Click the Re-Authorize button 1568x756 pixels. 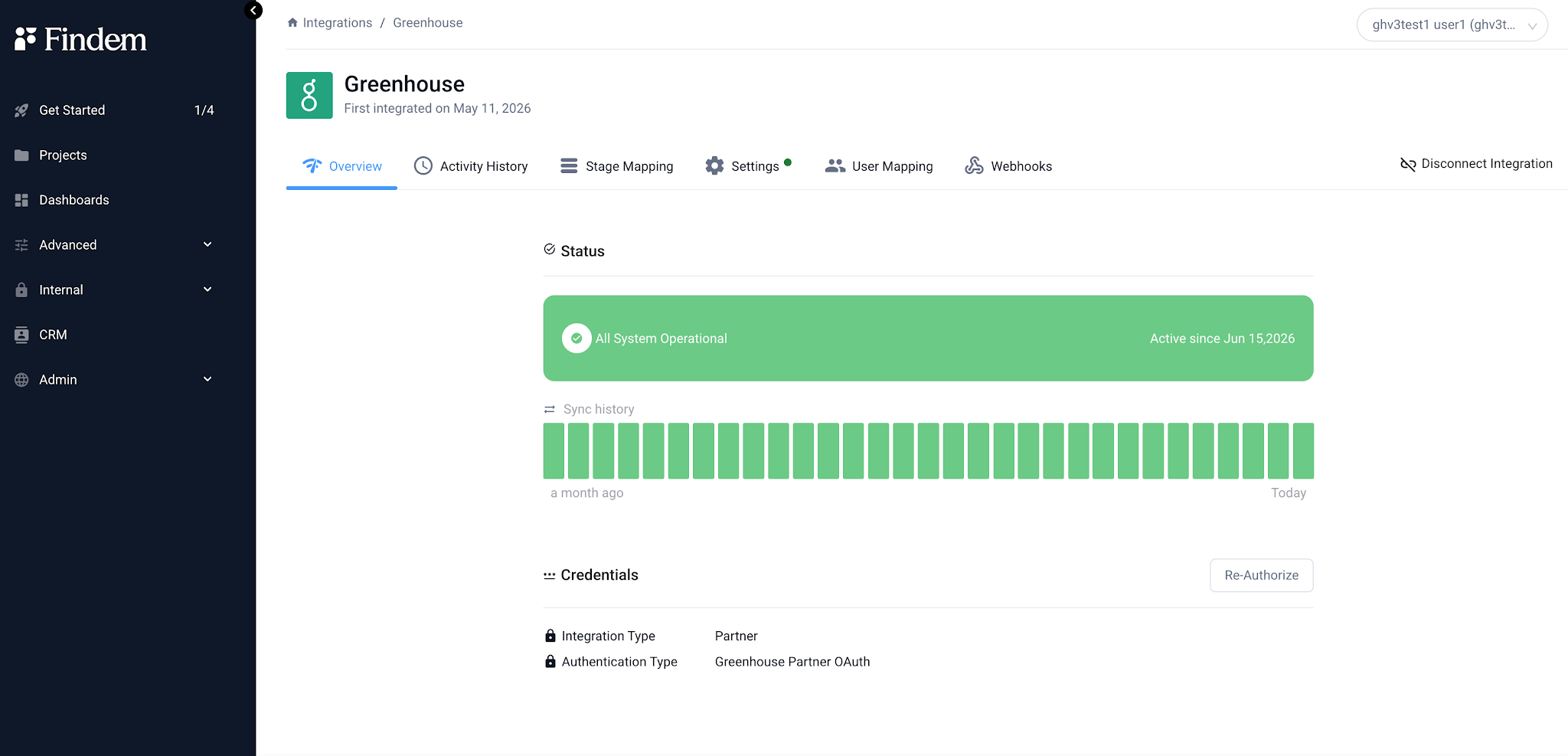[1262, 575]
